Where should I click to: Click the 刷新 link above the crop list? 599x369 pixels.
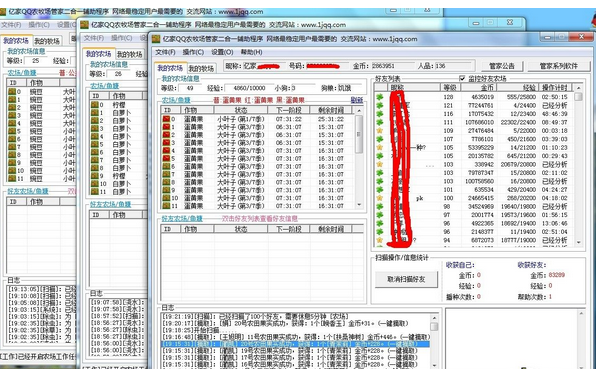point(356,100)
